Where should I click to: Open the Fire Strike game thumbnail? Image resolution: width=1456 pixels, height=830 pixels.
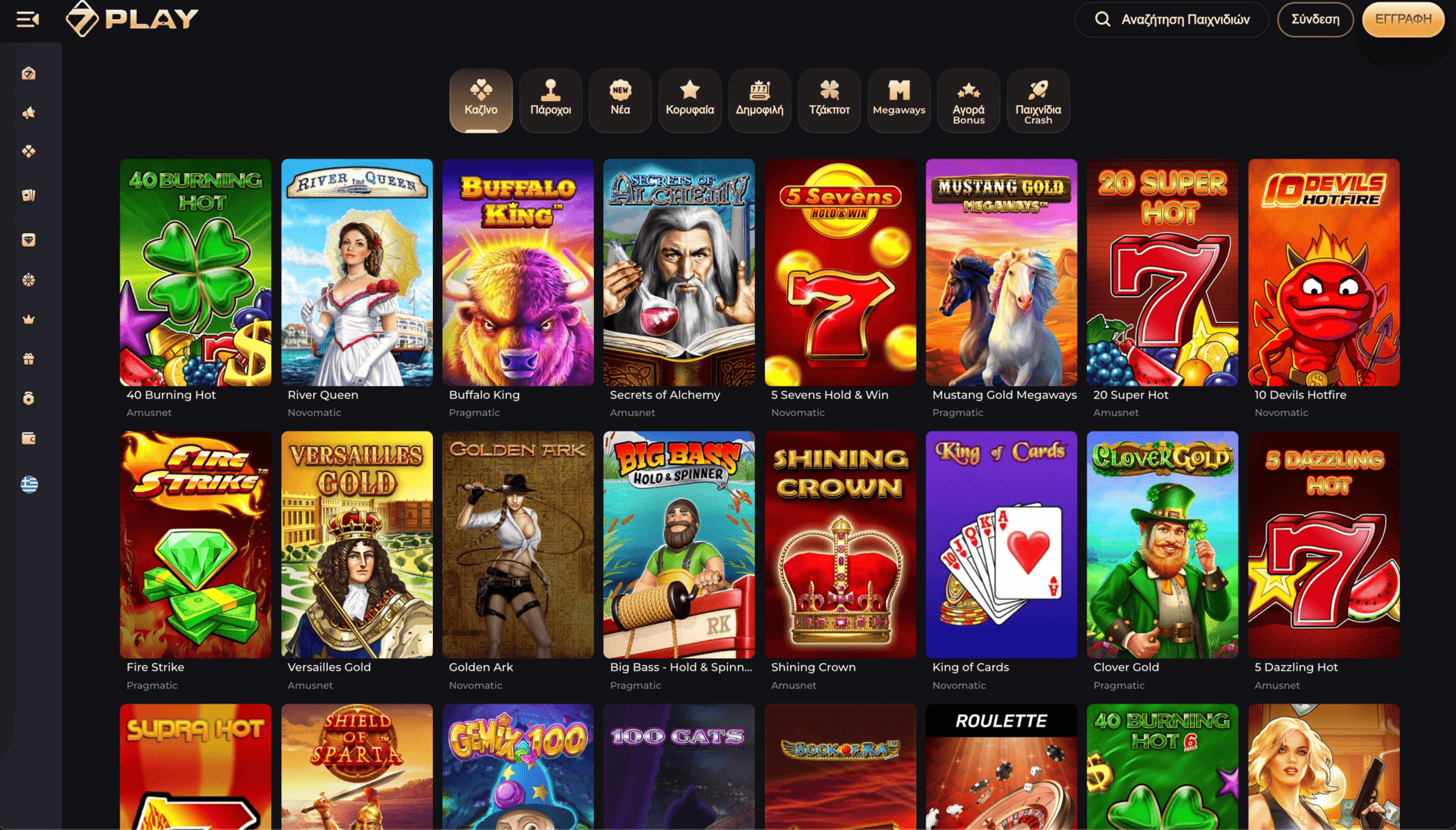[195, 545]
